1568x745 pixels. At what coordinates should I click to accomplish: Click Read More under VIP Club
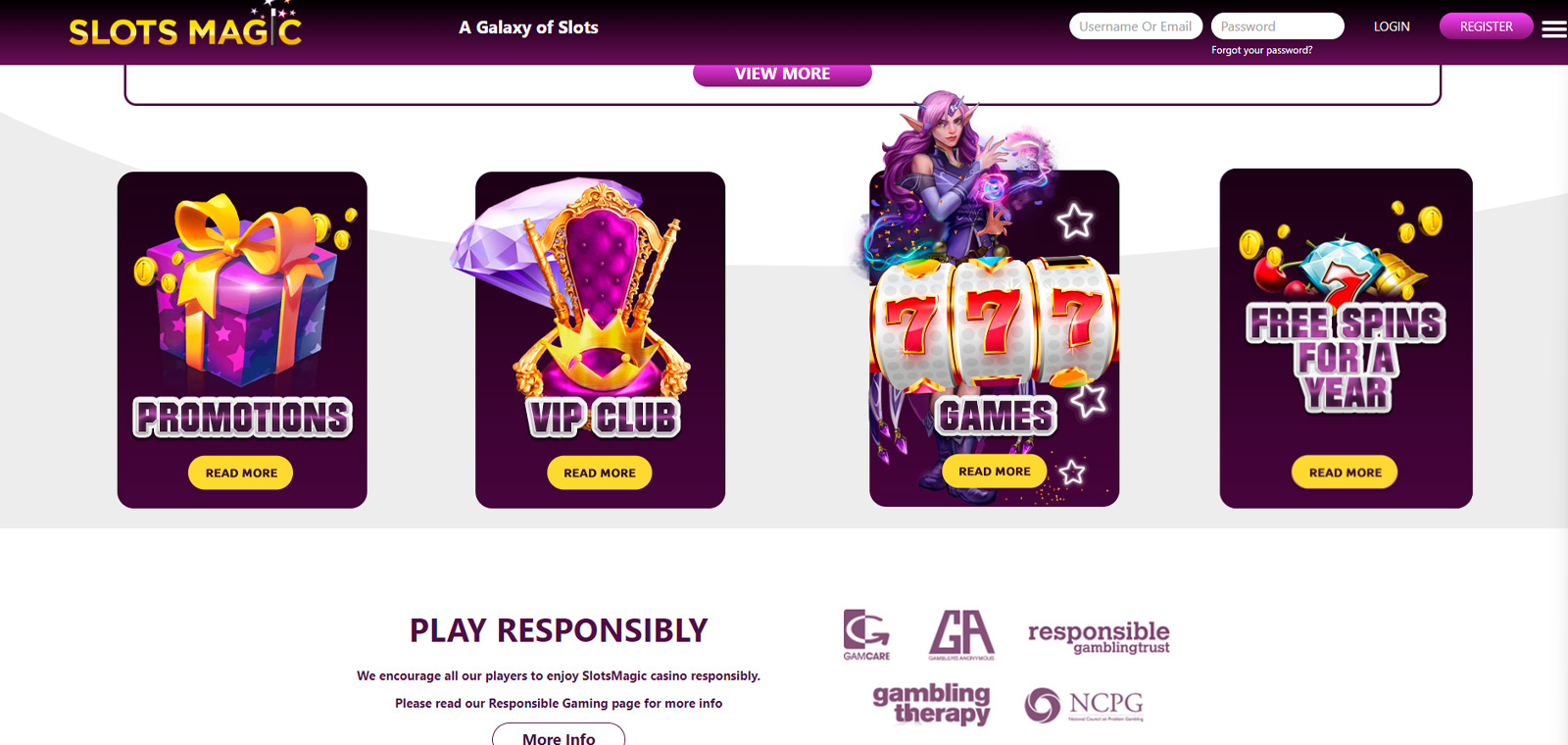coord(600,472)
